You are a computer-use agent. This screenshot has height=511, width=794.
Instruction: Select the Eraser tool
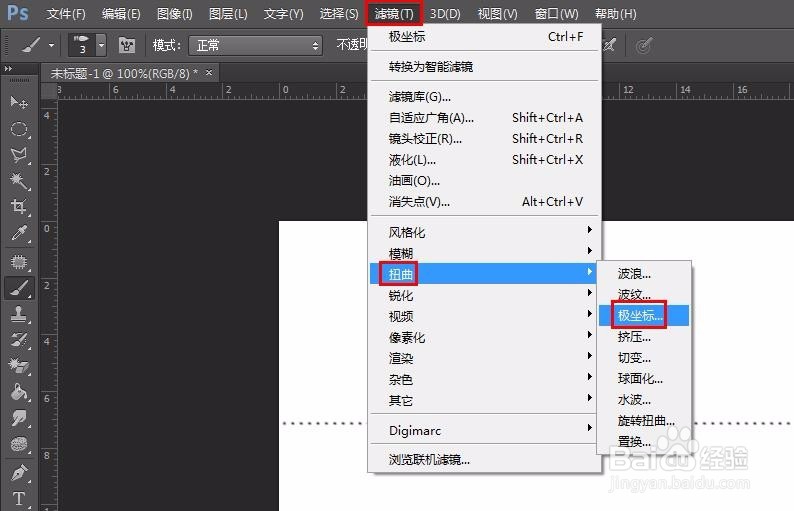click(x=19, y=366)
